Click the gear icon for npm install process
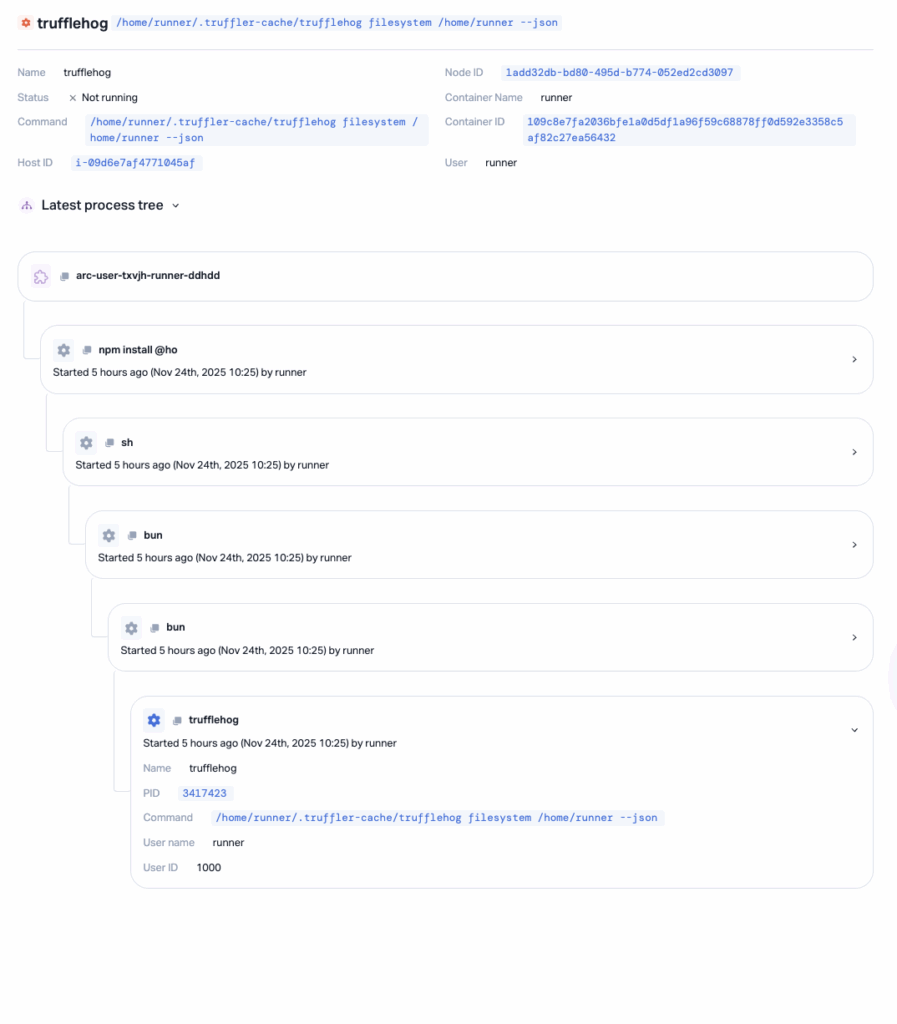 click(64, 350)
